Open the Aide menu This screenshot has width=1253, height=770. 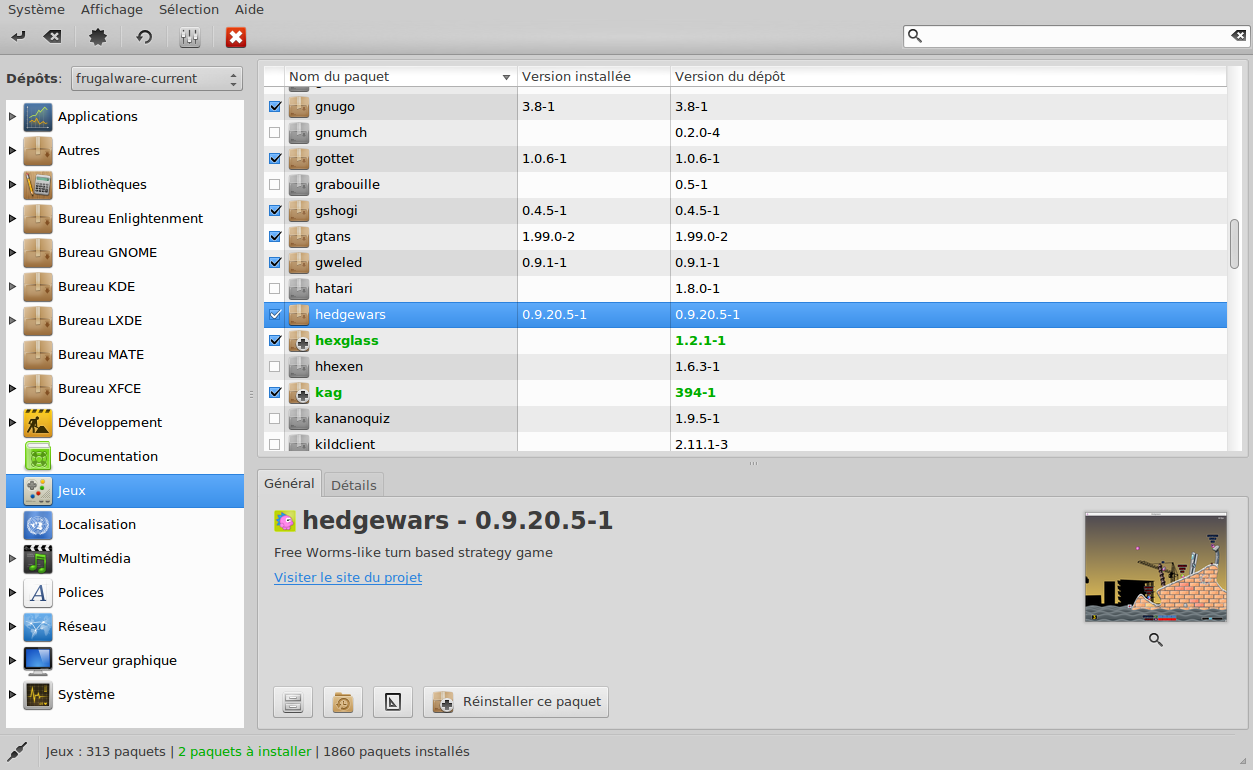(249, 9)
